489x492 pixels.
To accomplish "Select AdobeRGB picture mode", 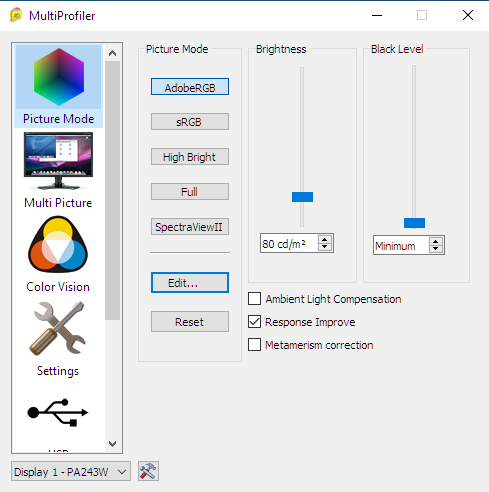I will click(x=190, y=87).
